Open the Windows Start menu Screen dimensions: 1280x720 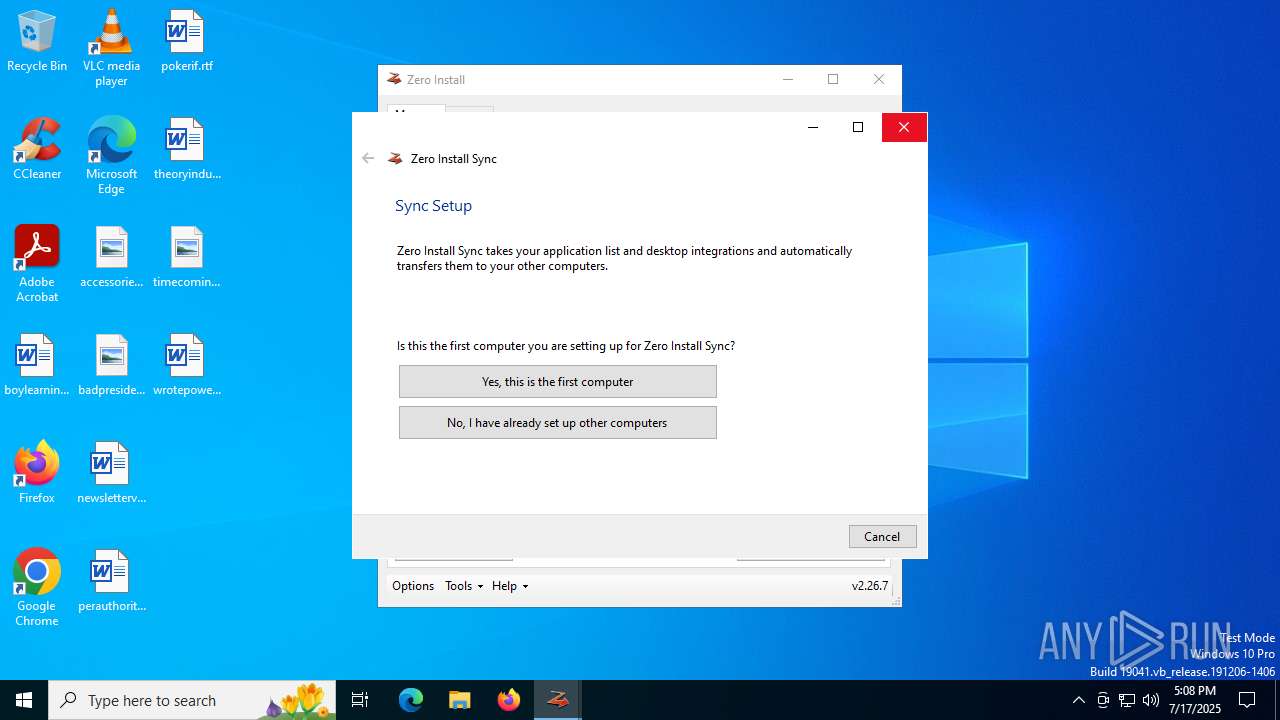coord(24,700)
